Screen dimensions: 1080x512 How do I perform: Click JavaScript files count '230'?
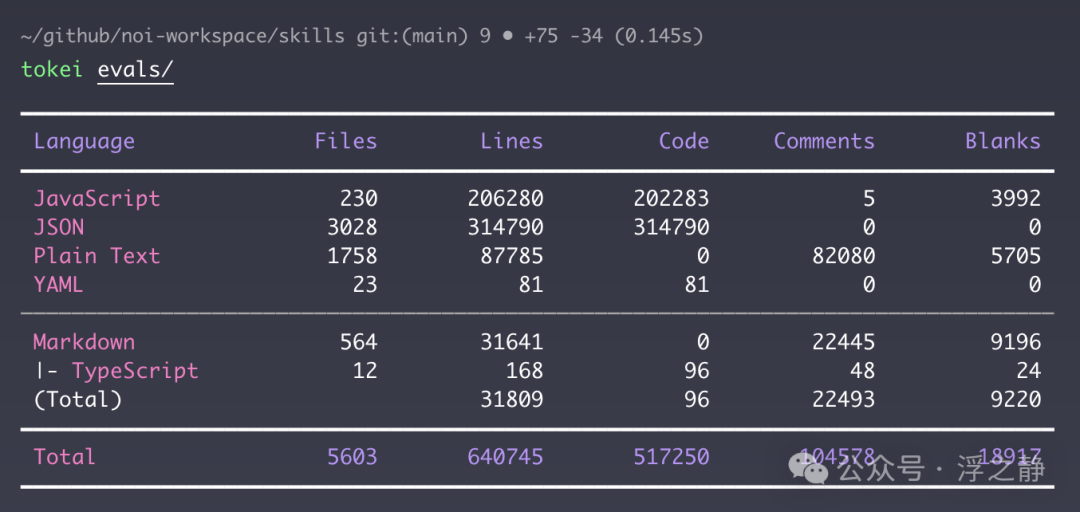[359, 199]
